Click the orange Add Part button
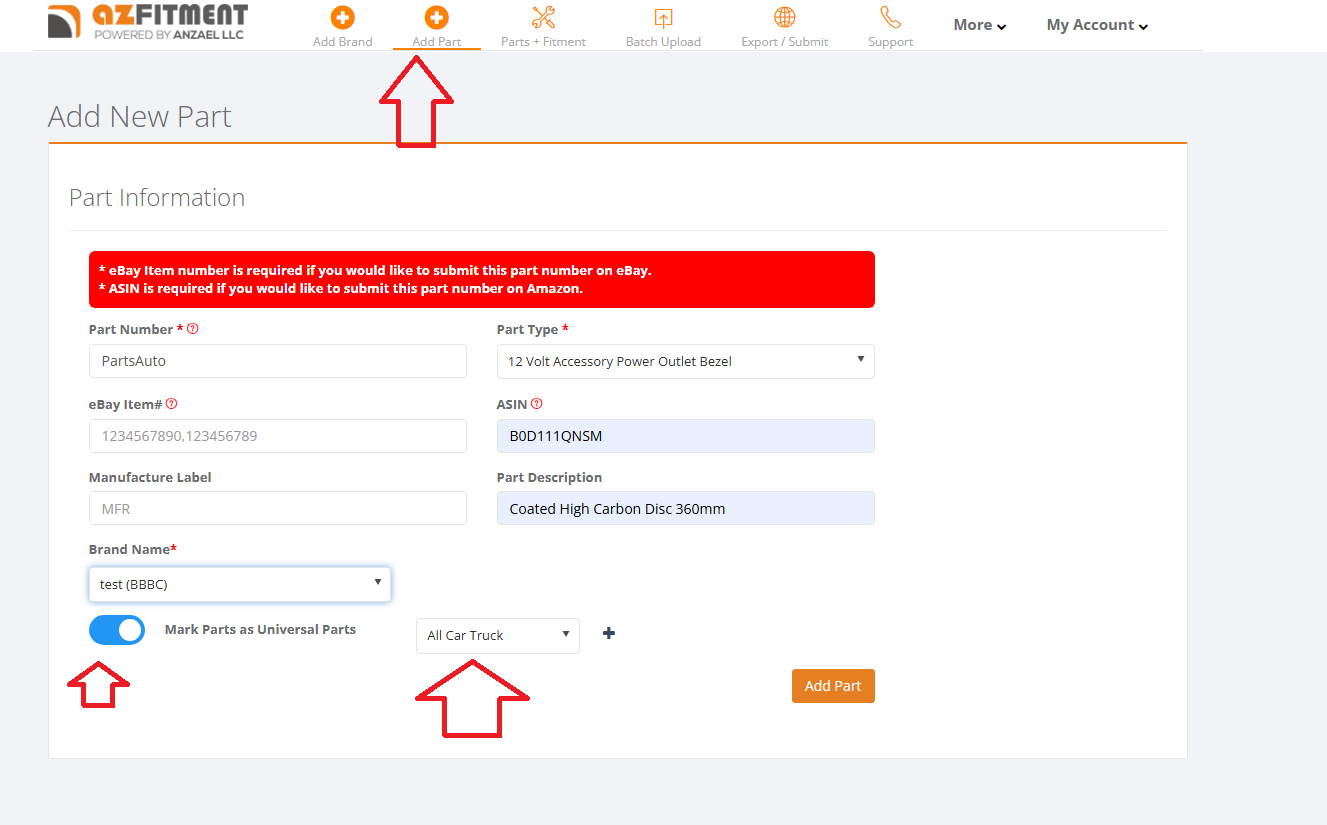The image size is (1327, 825). point(833,686)
